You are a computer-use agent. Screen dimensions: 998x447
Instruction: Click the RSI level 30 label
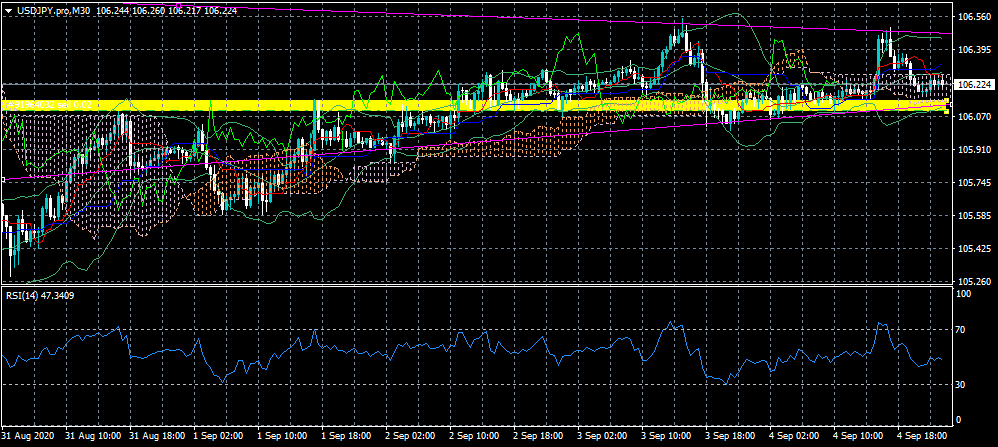click(x=962, y=384)
